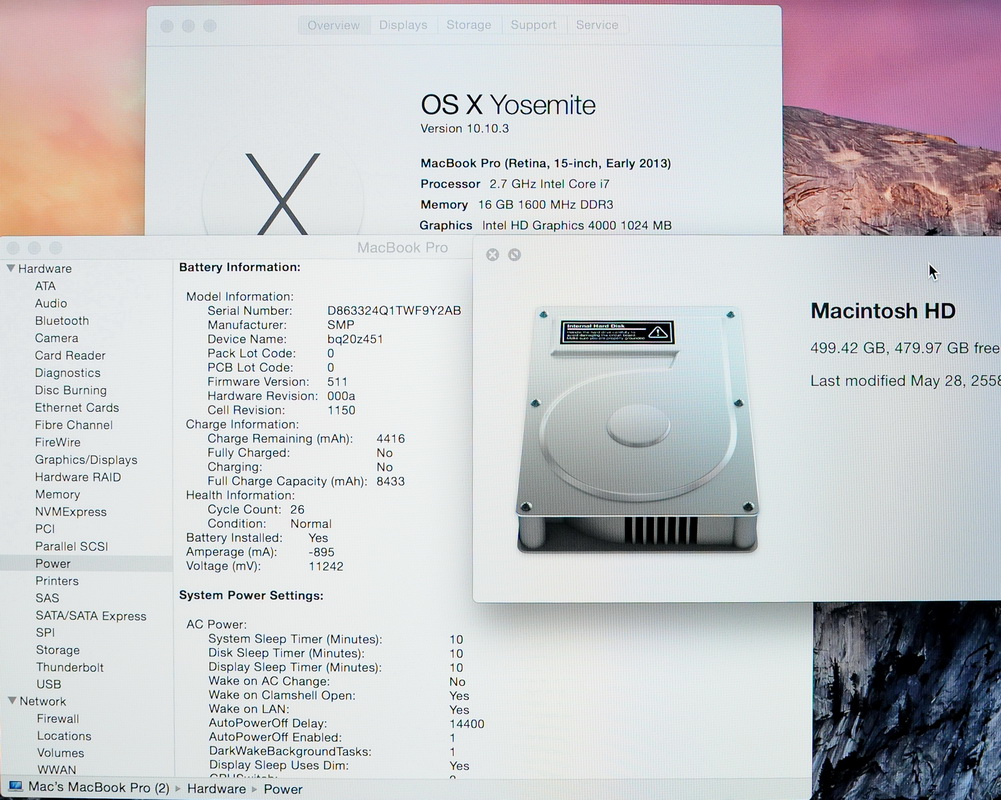
Task: Click the Amperage value -895
Action: 321,552
